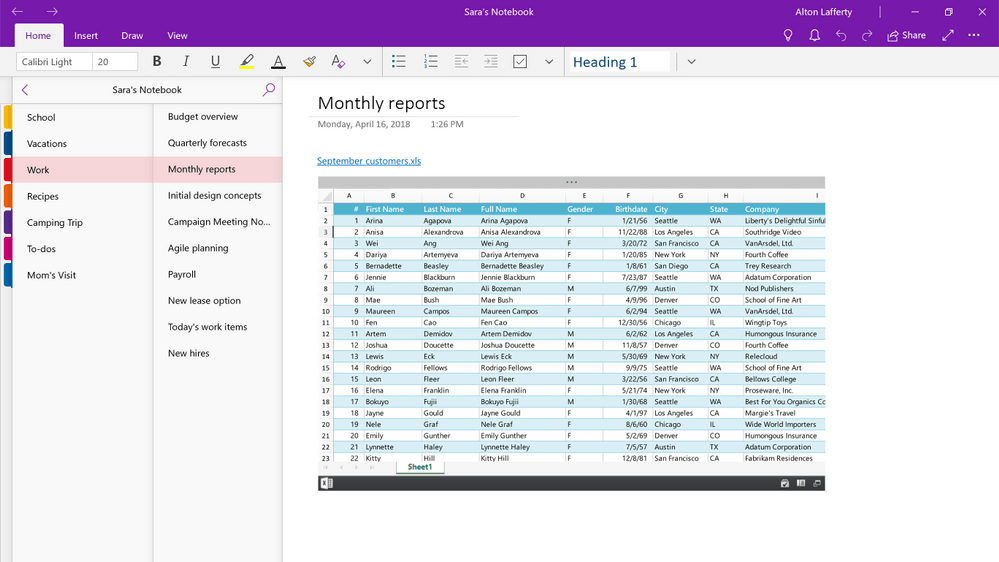Switch to the Draw tab
Viewport: 999px width, 562px height.
pyautogui.click(x=132, y=36)
